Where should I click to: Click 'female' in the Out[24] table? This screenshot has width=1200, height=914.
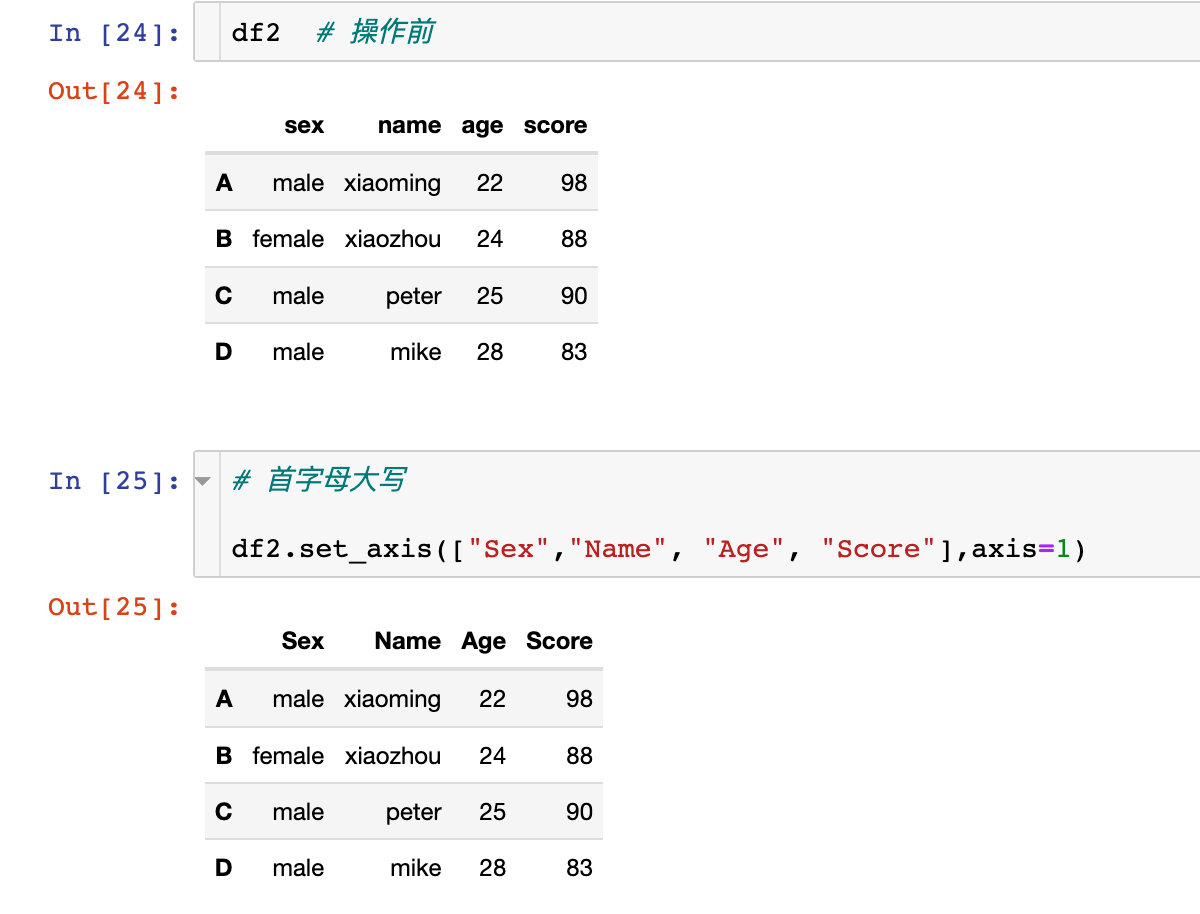pos(288,239)
